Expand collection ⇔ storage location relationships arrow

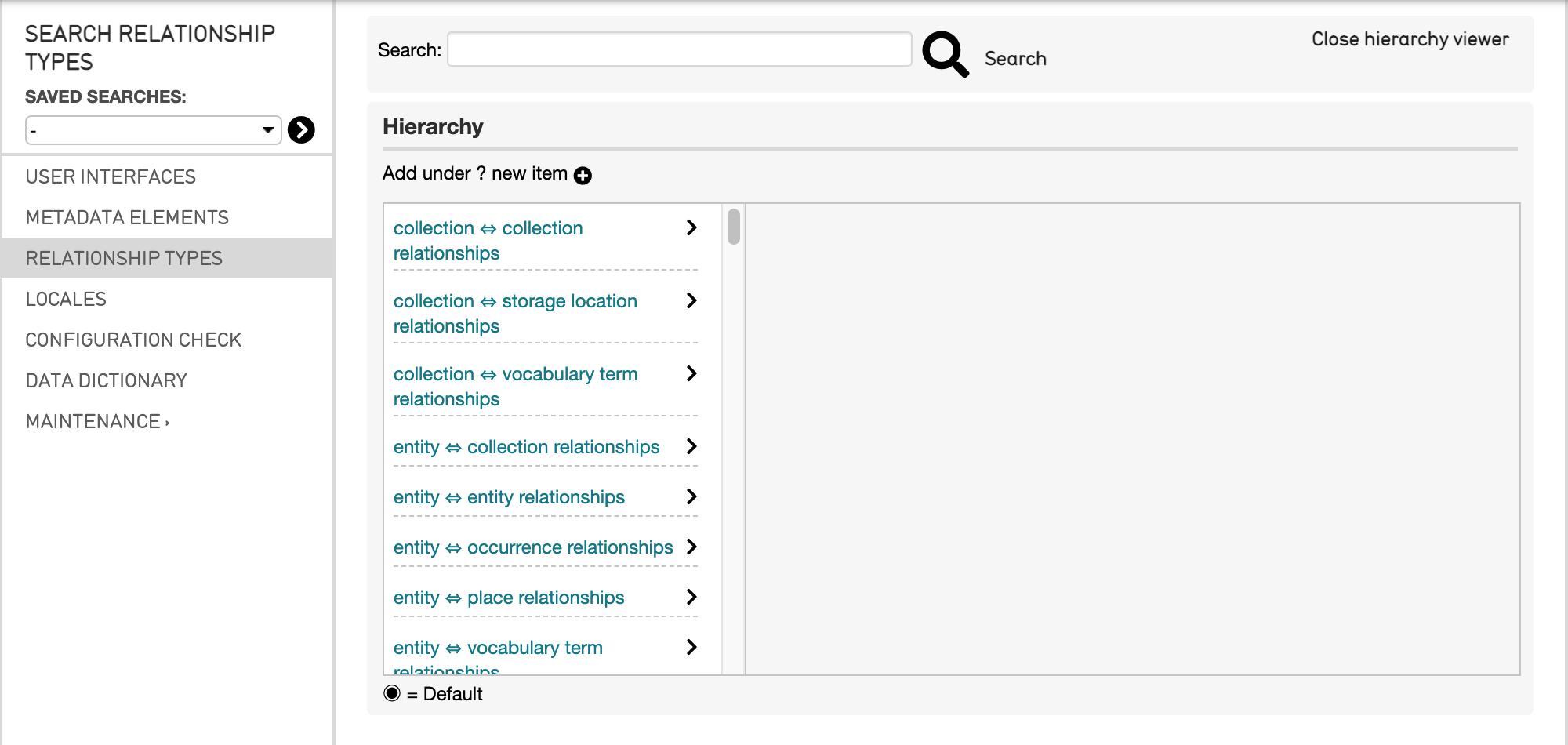pos(691,301)
